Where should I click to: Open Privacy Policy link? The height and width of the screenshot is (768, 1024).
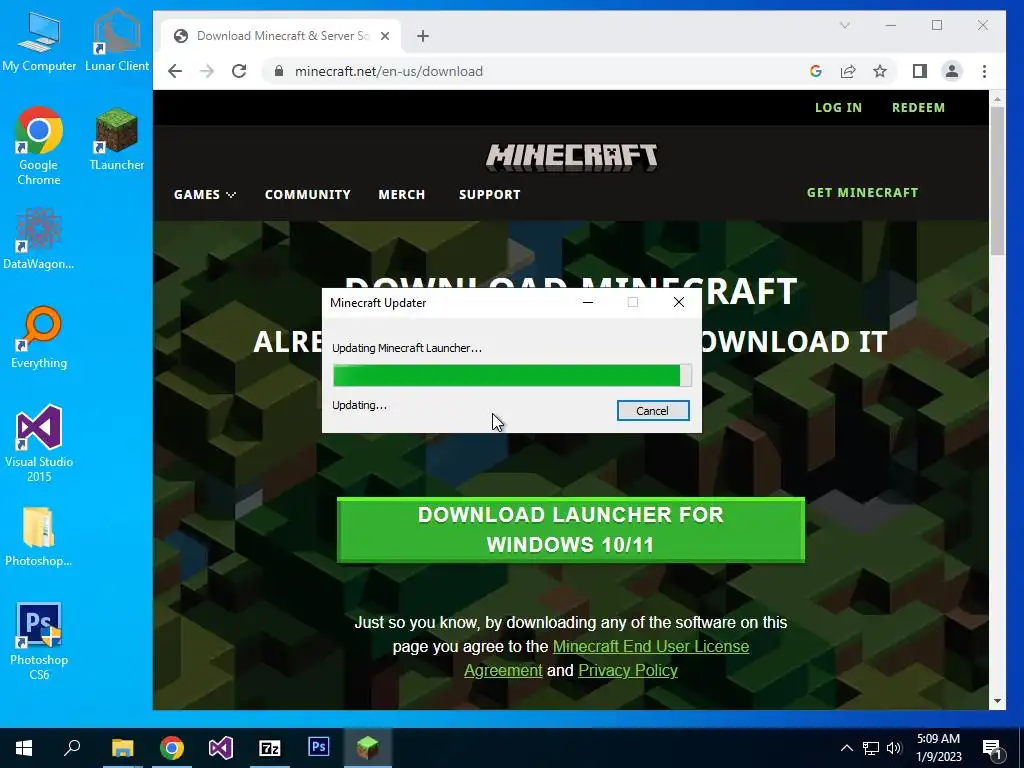pos(628,671)
